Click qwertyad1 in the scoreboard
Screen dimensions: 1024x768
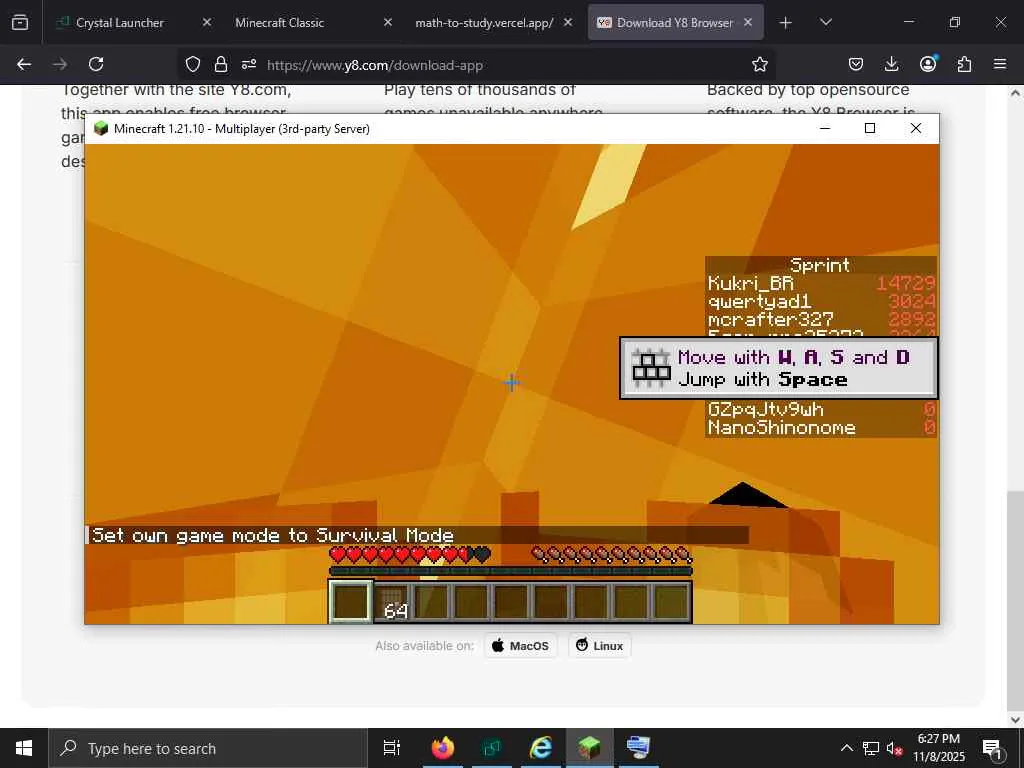[x=760, y=301]
